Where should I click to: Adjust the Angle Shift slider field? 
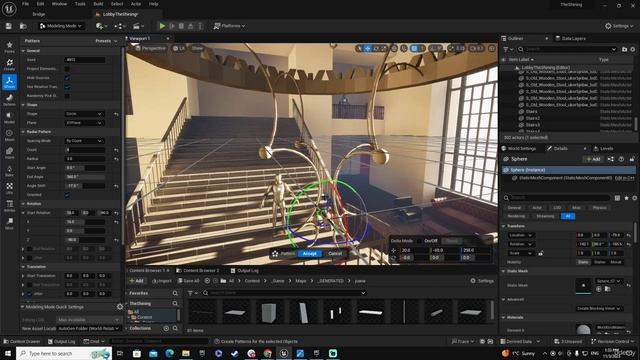click(85, 185)
